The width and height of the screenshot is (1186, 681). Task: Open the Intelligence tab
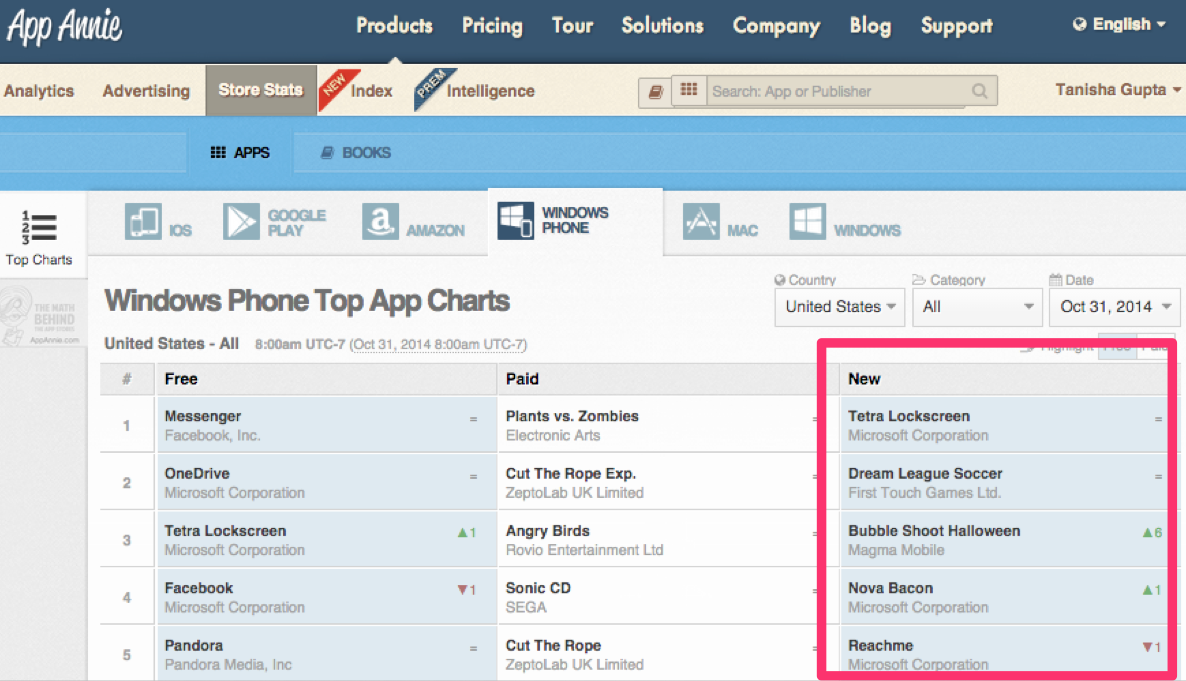490,91
